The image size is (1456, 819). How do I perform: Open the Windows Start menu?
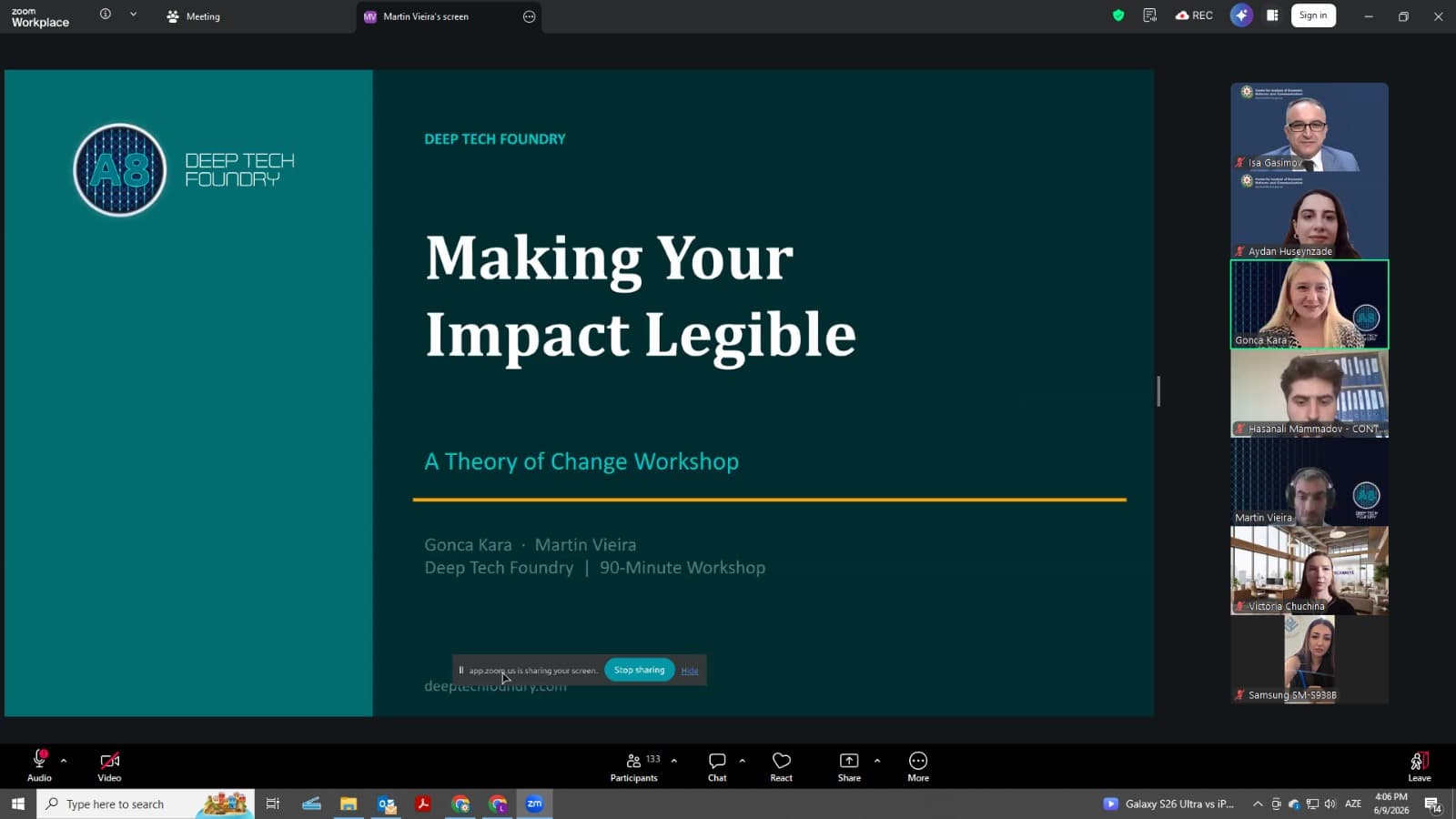[17, 804]
